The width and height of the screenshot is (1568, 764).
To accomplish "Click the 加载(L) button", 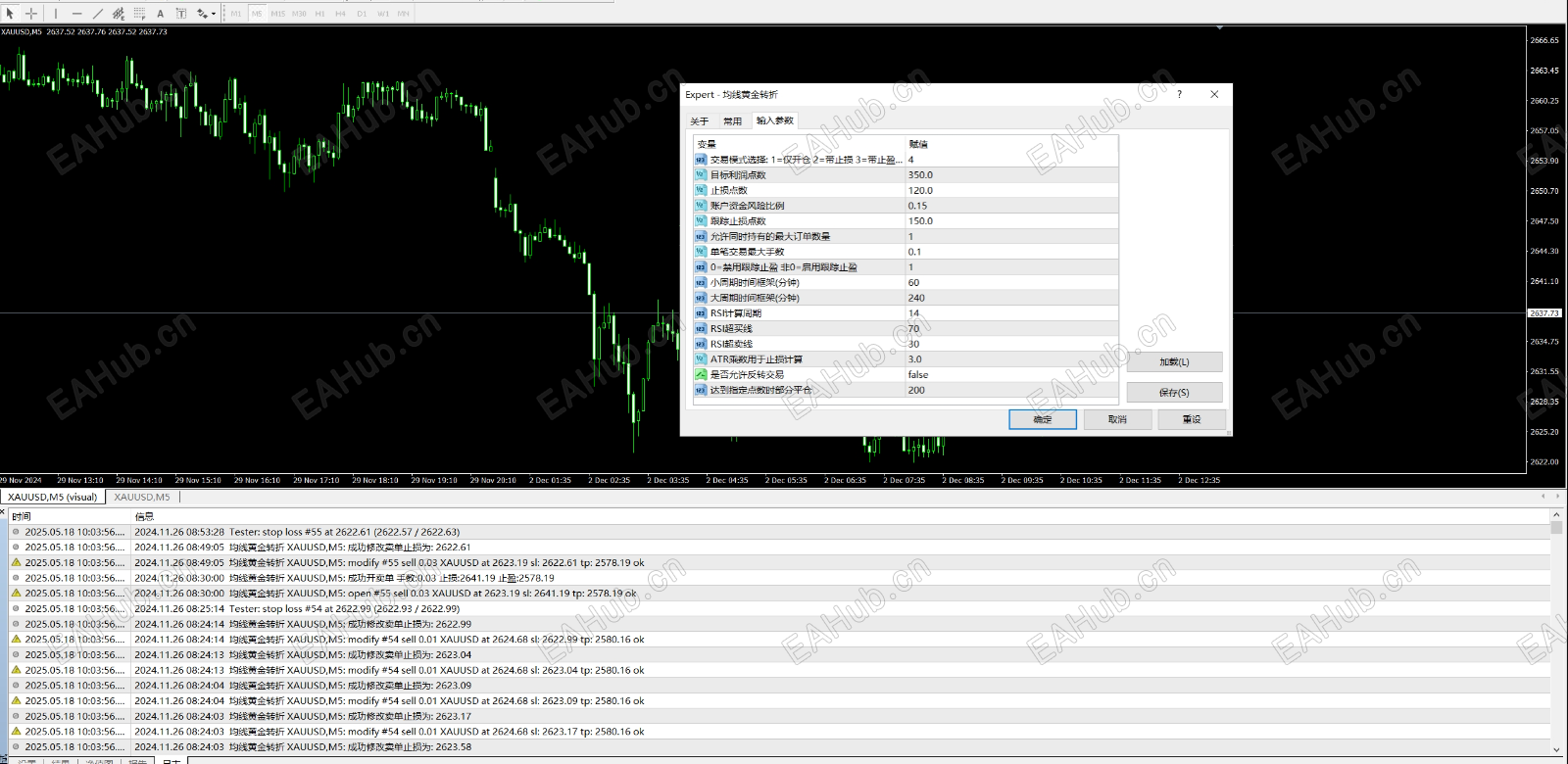I will [1174, 361].
